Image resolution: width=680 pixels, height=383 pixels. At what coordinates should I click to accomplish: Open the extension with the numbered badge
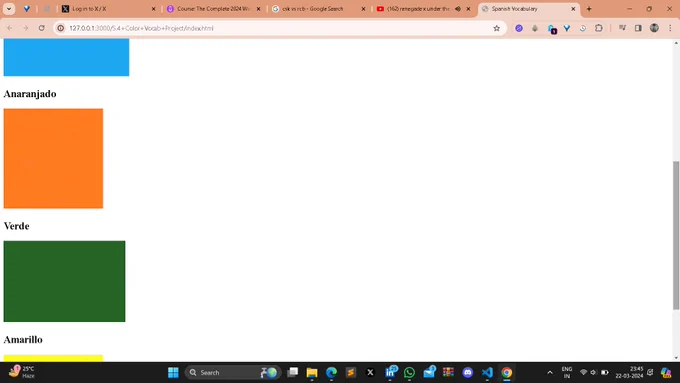(552, 29)
